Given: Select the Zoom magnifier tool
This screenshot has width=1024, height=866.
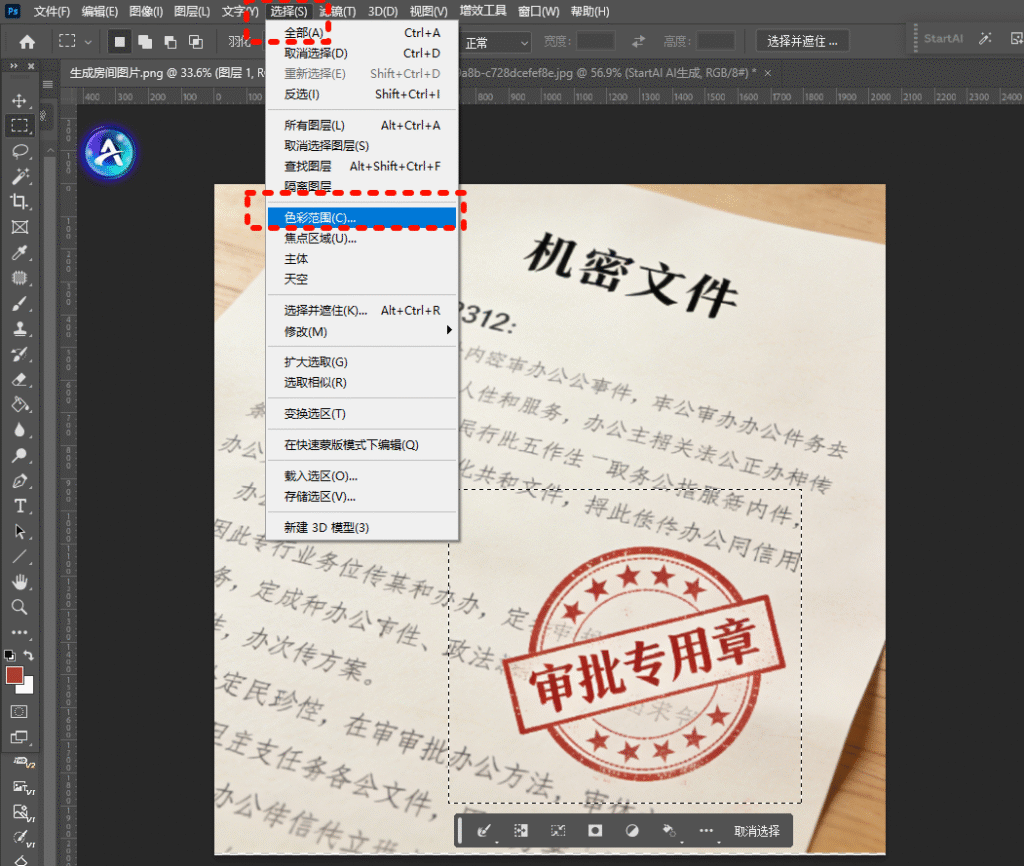Looking at the screenshot, I should coord(19,607).
